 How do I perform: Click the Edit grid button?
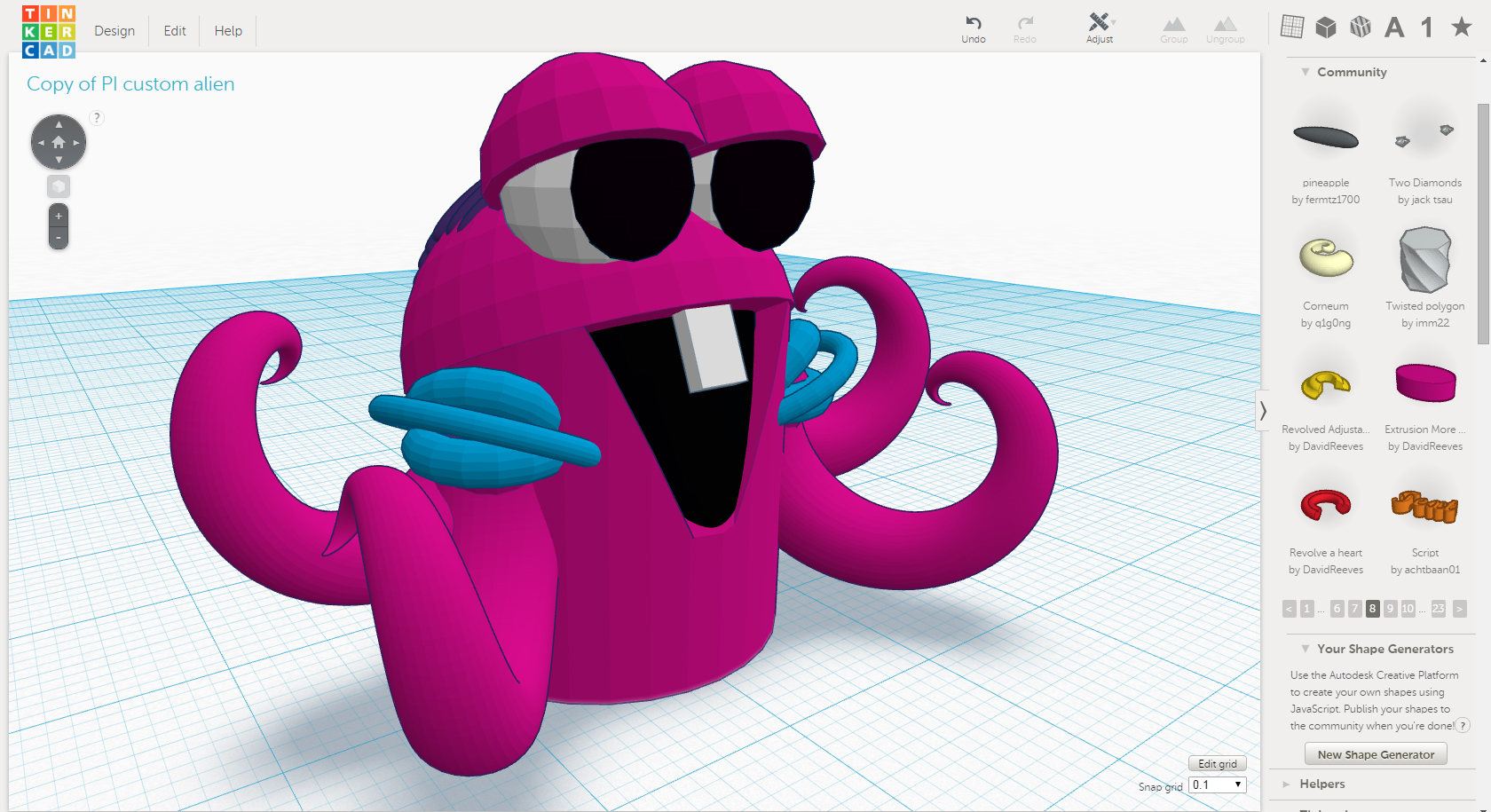coord(1218,763)
